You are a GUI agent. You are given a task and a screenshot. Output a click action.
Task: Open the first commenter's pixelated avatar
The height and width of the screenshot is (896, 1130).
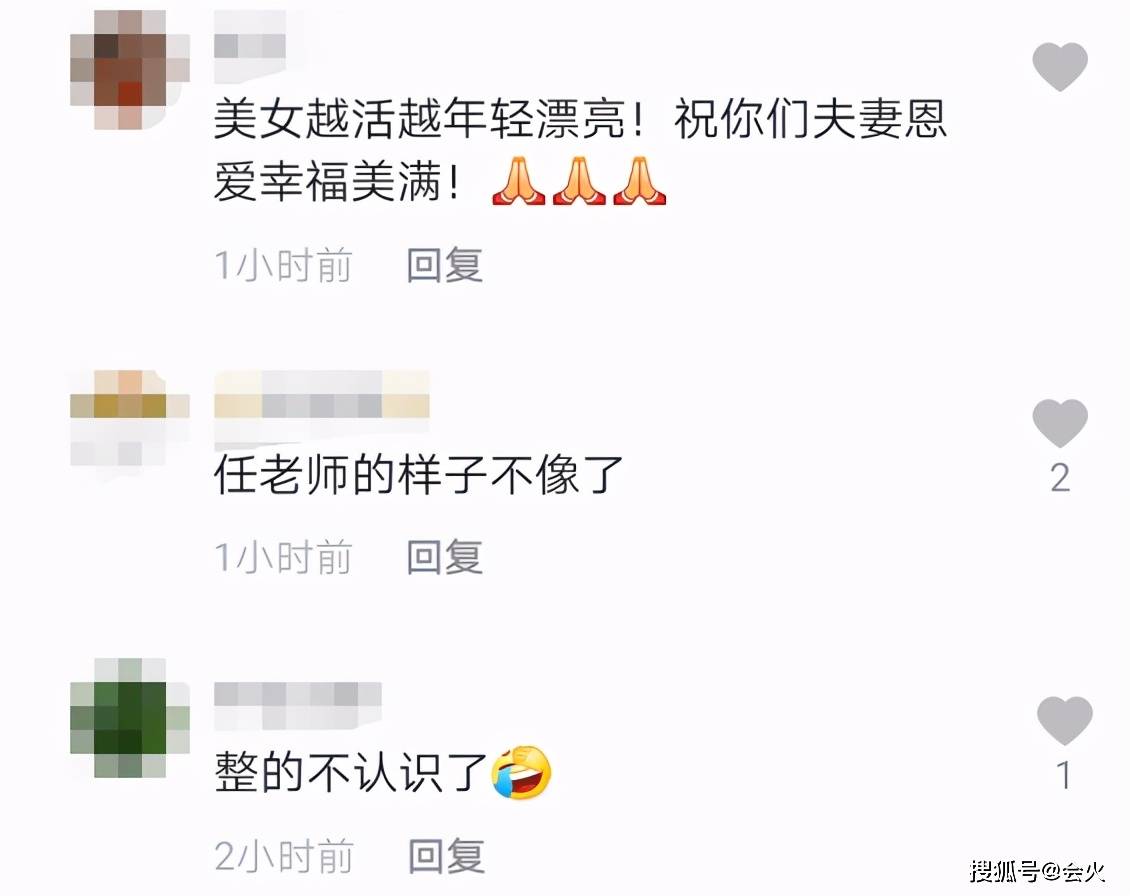tap(130, 70)
